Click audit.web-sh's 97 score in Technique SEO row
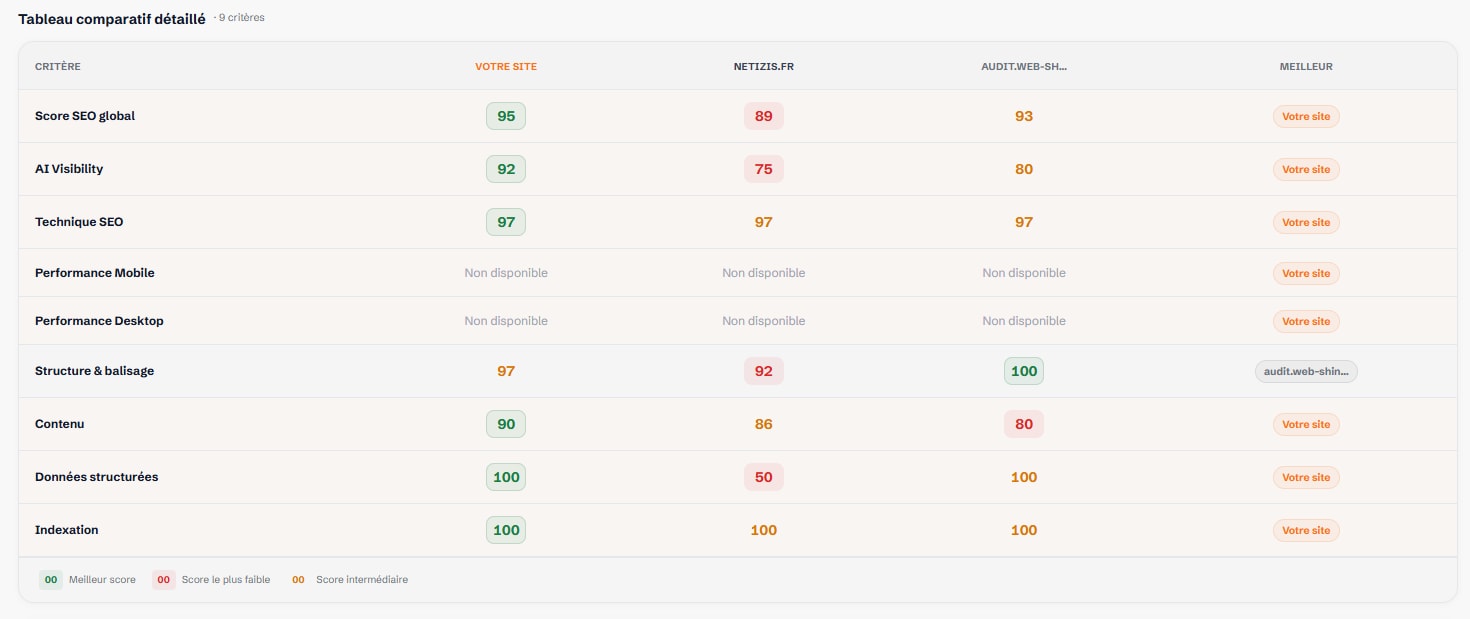Image resolution: width=1470 pixels, height=619 pixels. [1024, 222]
